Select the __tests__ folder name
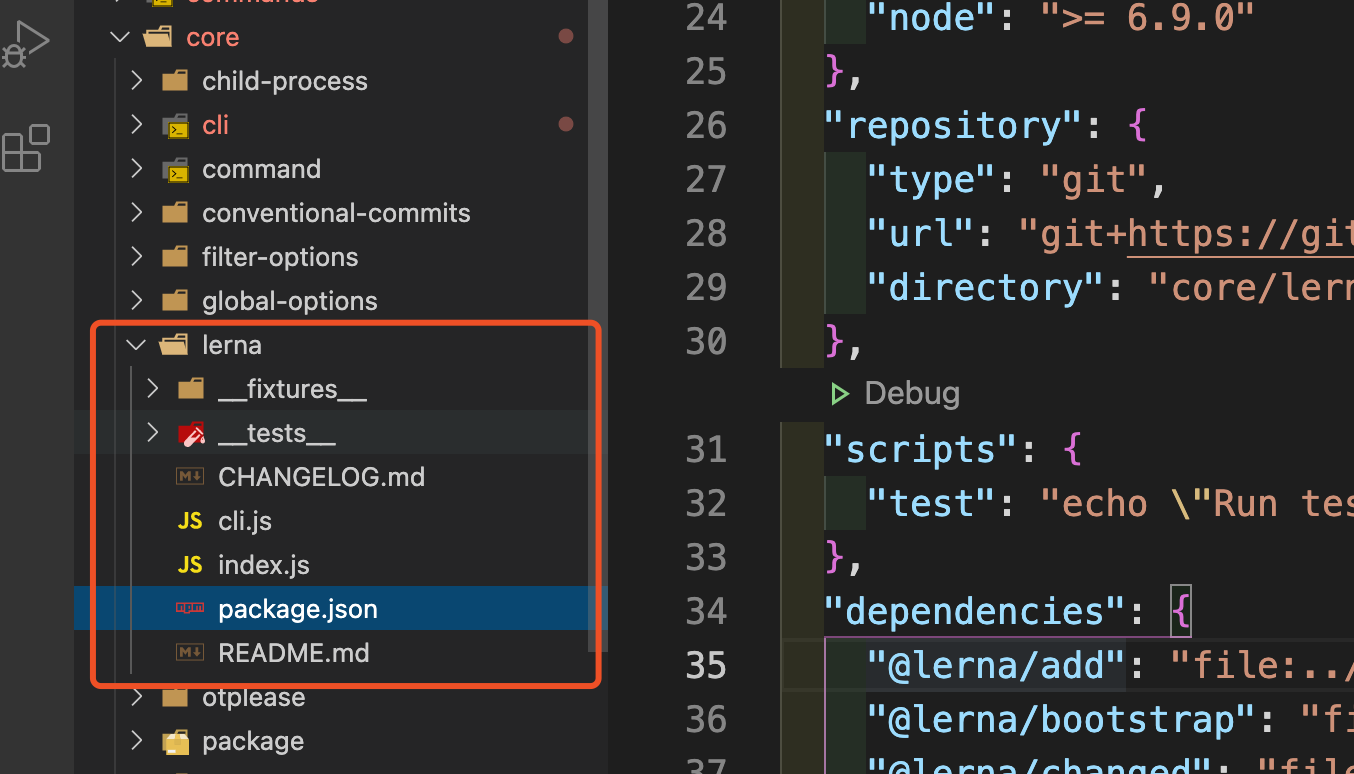1354x774 pixels. coord(277,433)
